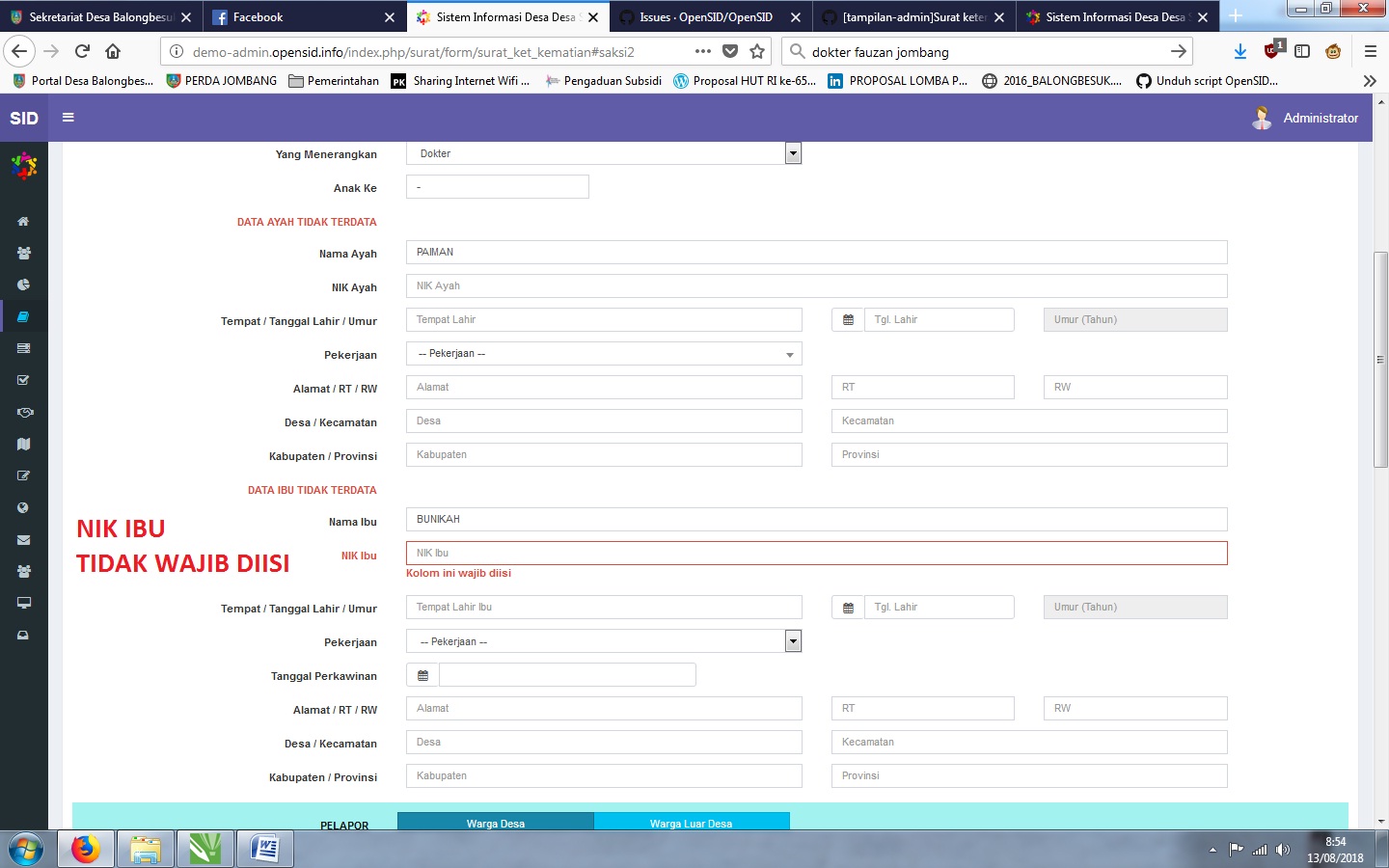
Task: Click the globe icon in the sidebar
Action: pyautogui.click(x=24, y=507)
